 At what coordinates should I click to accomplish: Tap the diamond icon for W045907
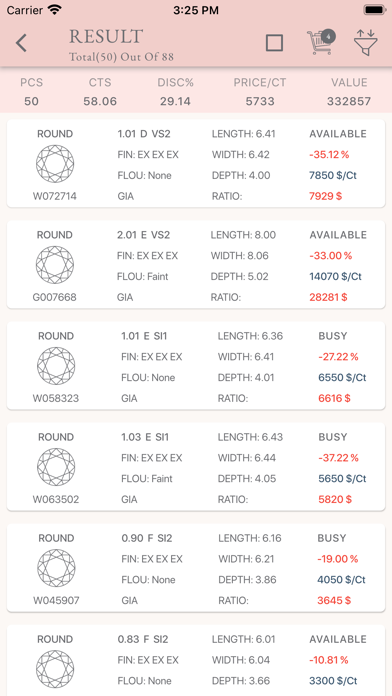coord(56,568)
